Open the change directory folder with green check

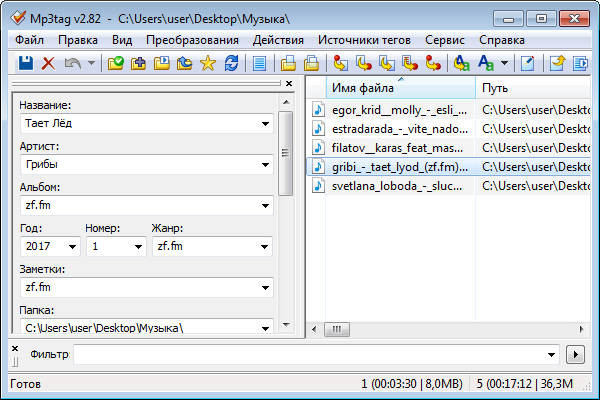116,63
